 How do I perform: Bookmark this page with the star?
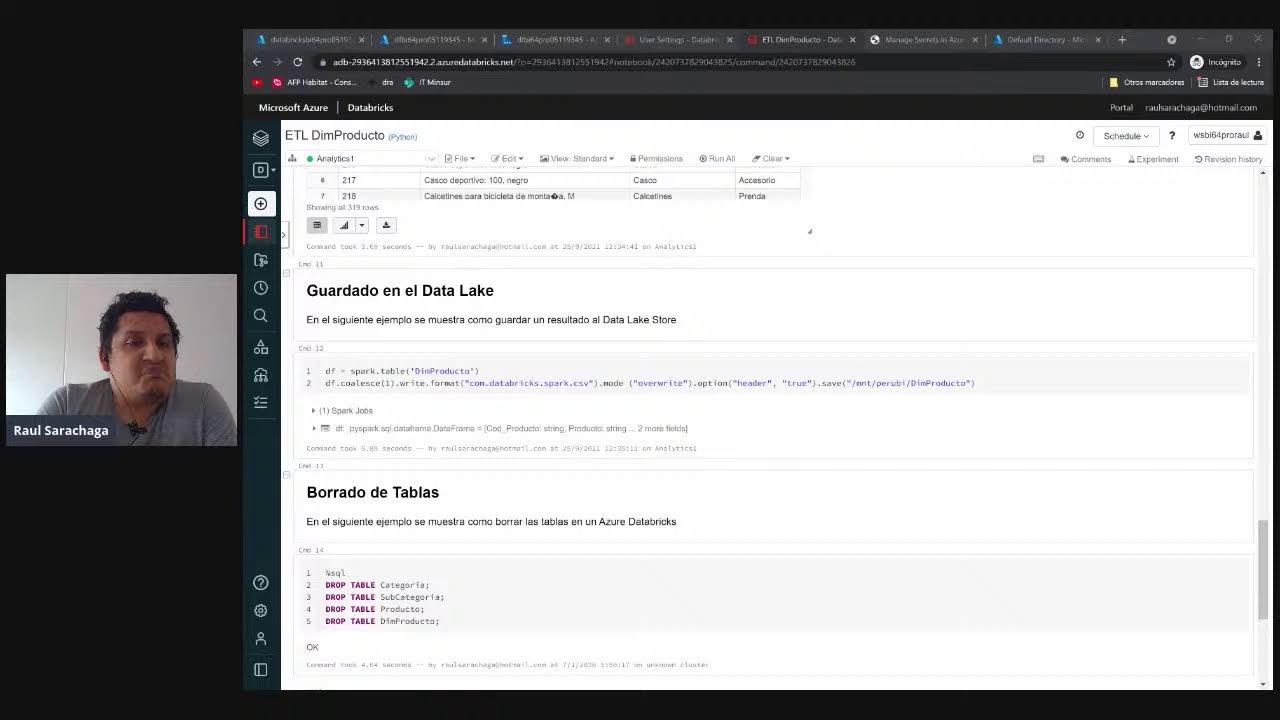pyautogui.click(x=1171, y=62)
